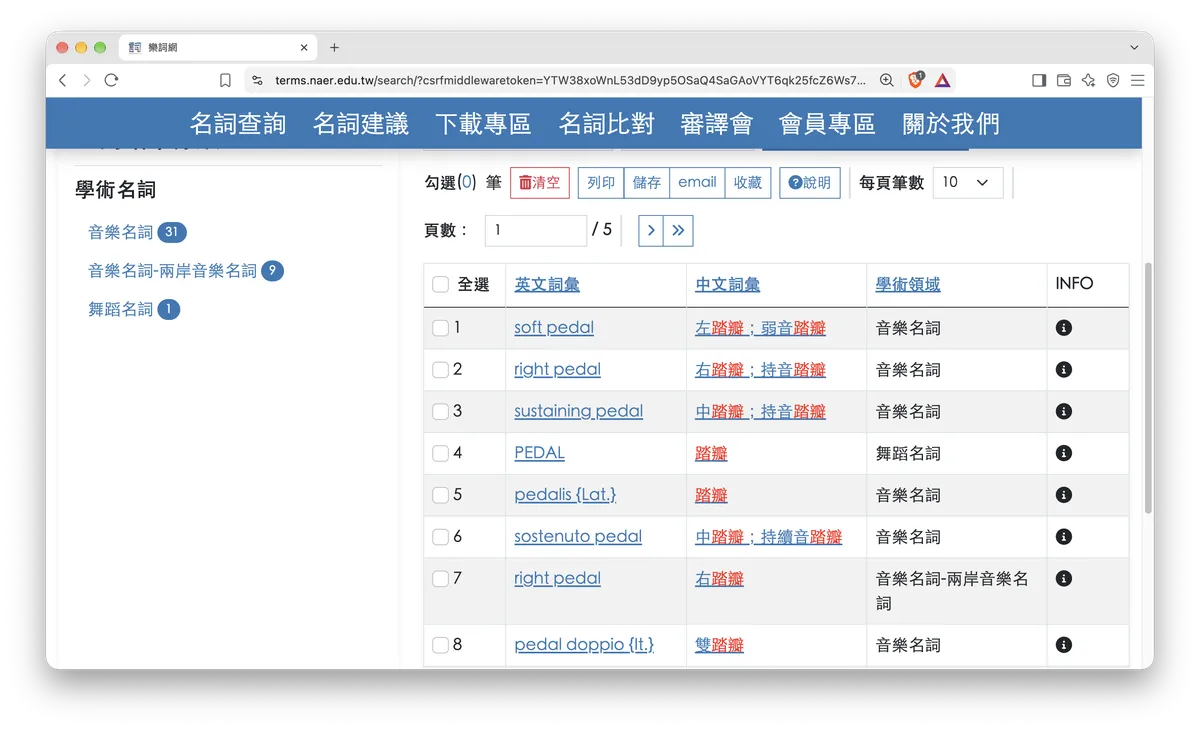
Task: Open 名詞查詢 in the navigation bar
Action: (x=238, y=124)
